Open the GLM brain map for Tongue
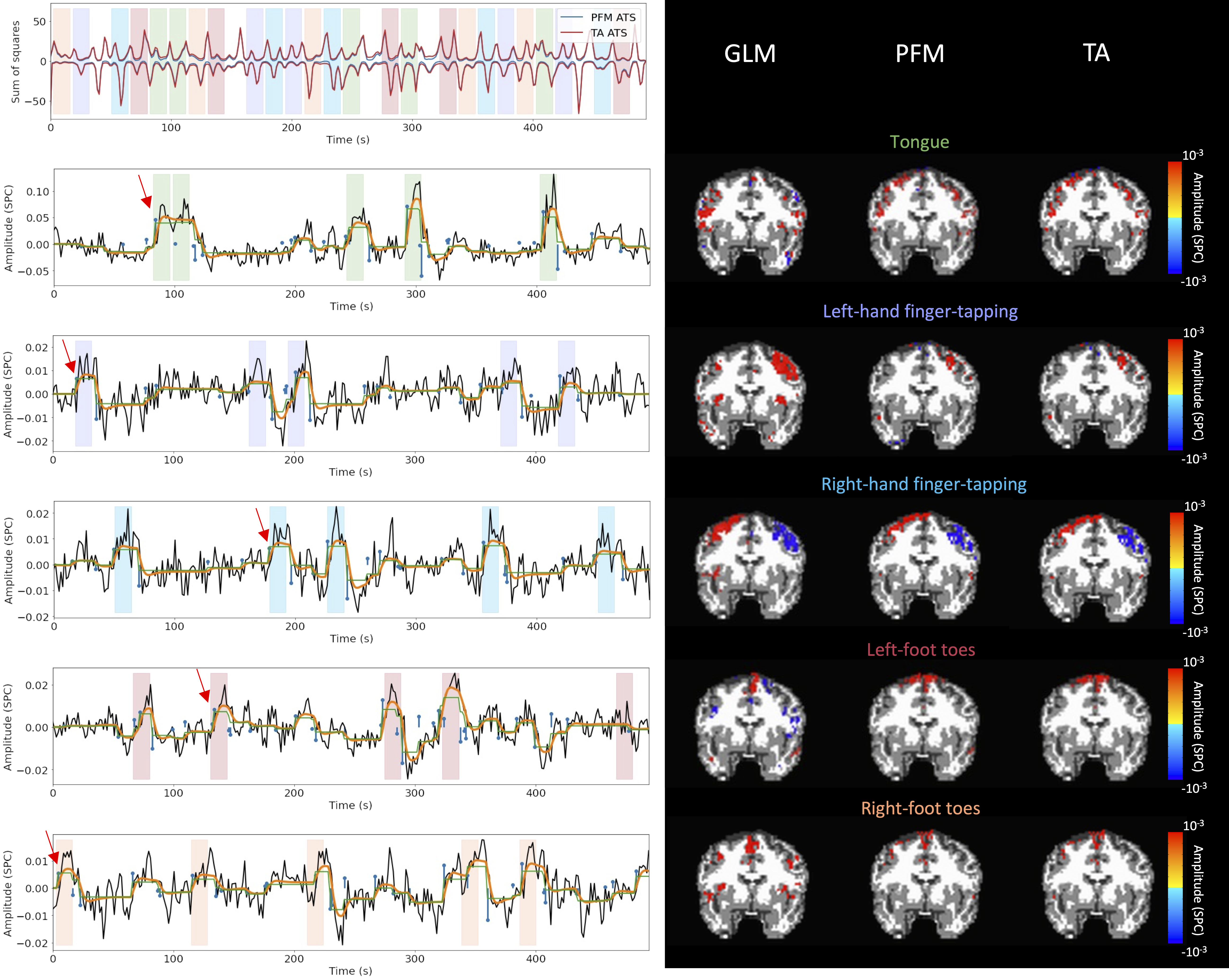This screenshot has width=1229, height=980. 750,222
